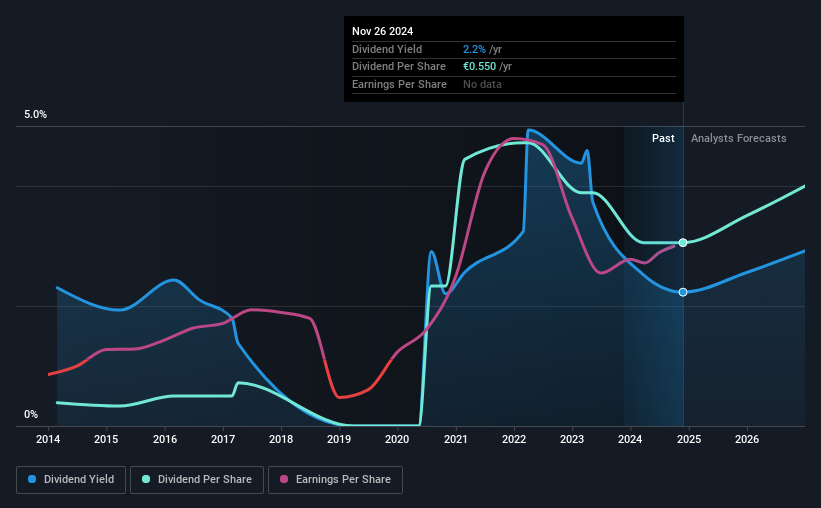Click the 2019 x-axis year label
Viewport: 821px width, 508px height.
pos(339,439)
